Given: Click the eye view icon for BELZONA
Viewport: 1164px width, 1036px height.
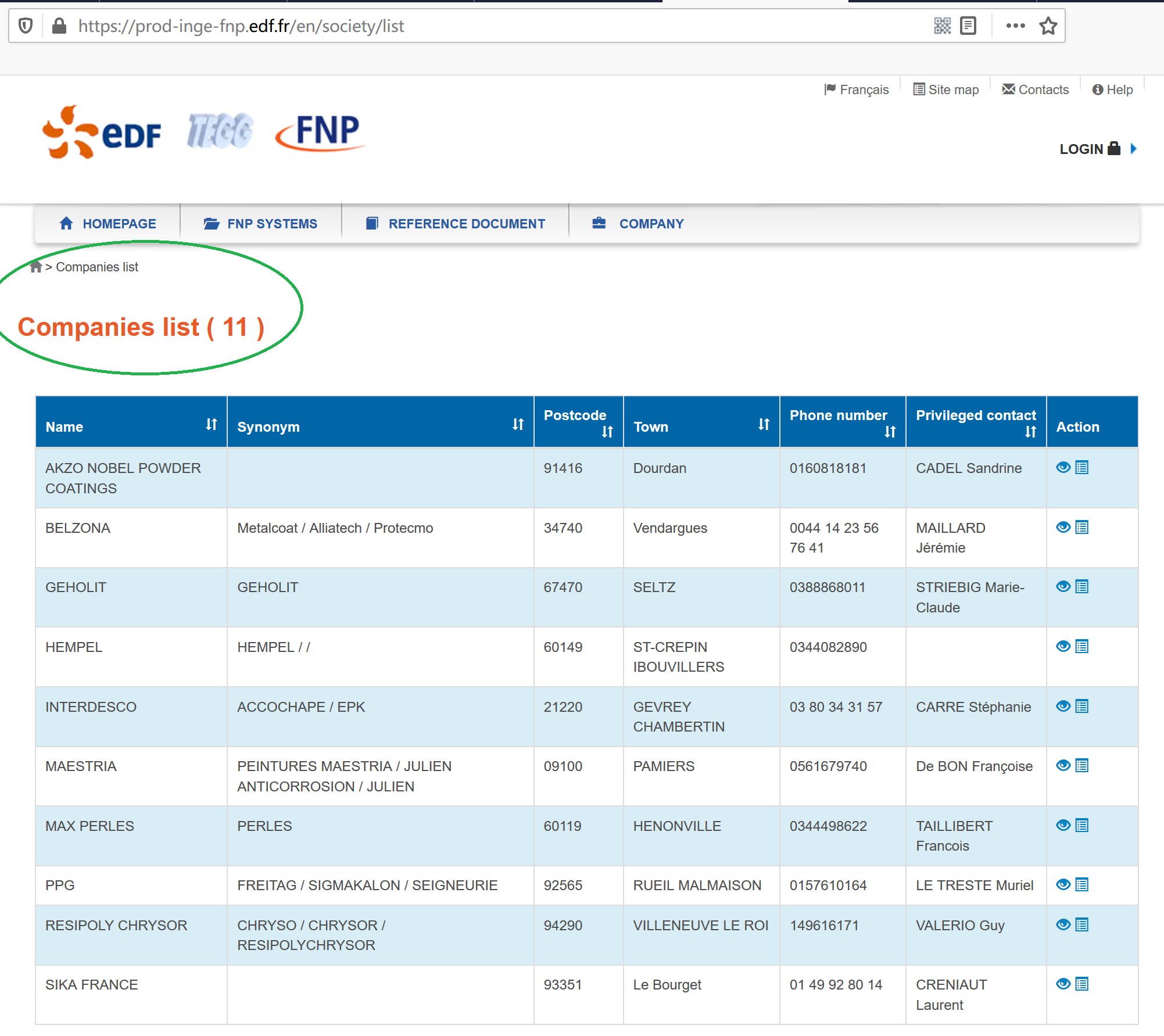Looking at the screenshot, I should tap(1063, 527).
